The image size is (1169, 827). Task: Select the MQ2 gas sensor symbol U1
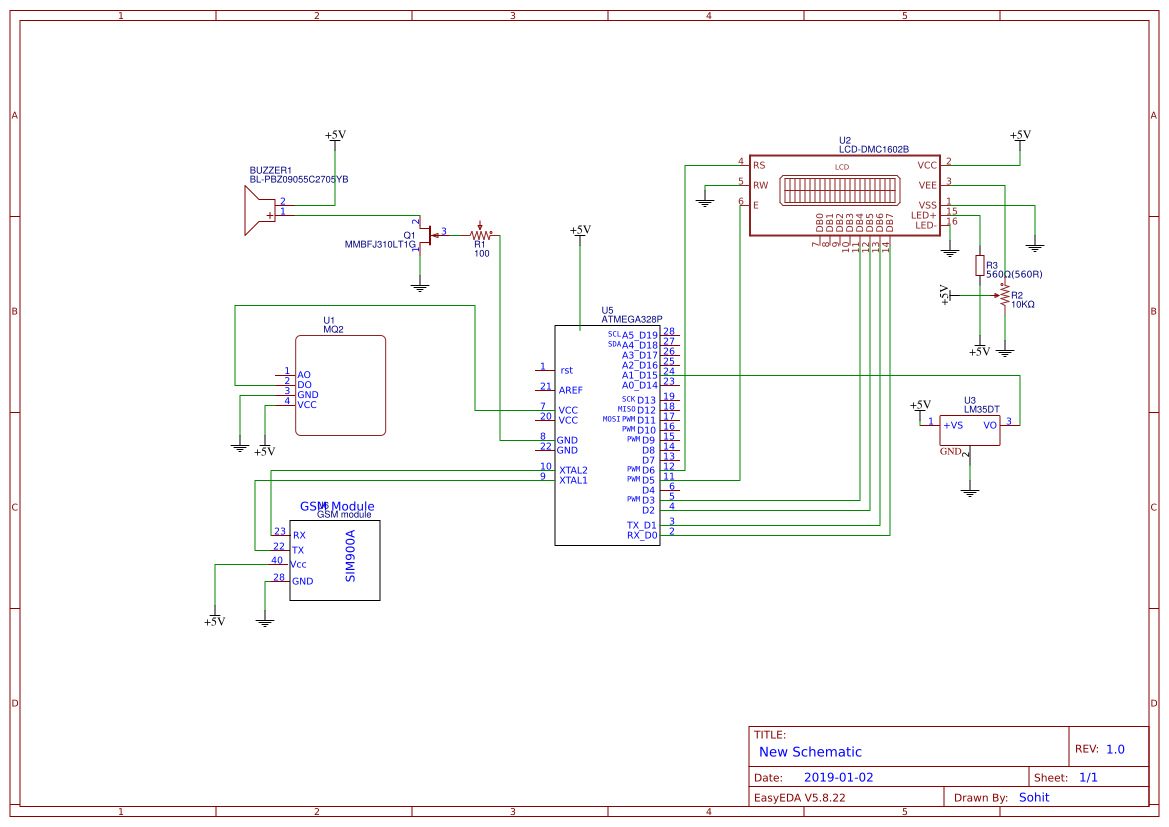(x=340, y=385)
